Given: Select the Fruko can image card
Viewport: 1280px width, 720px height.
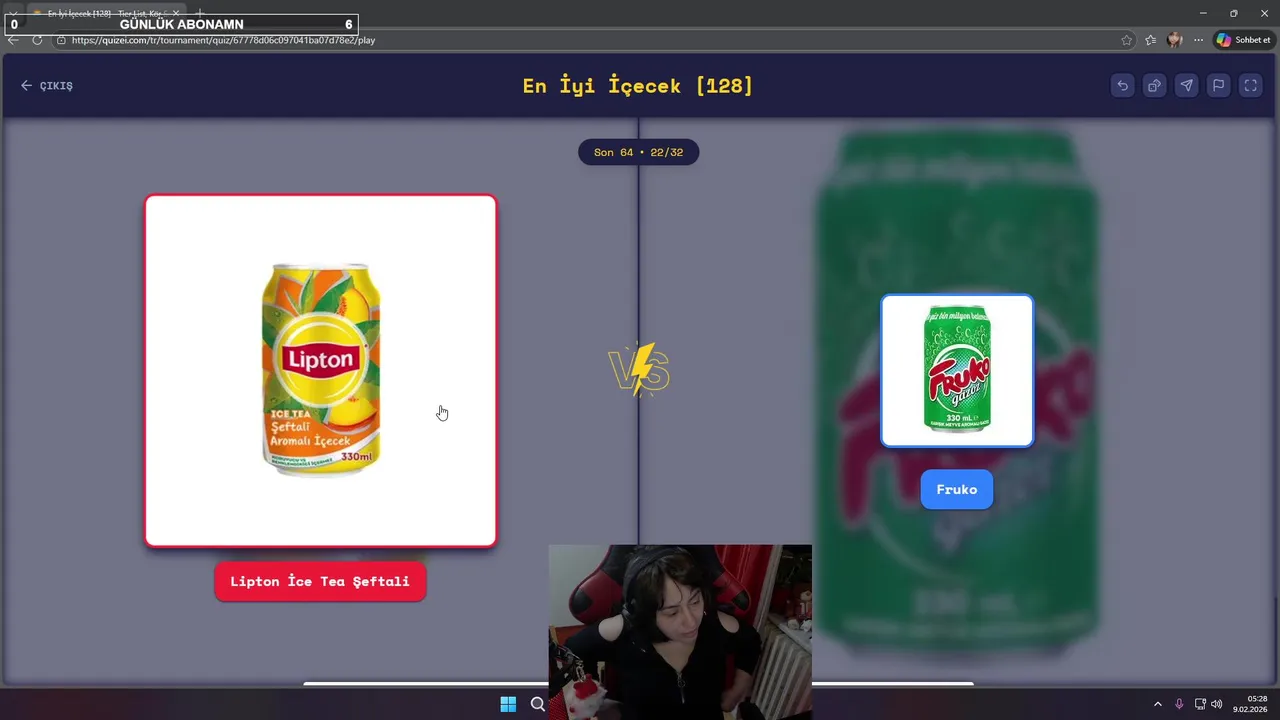Looking at the screenshot, I should point(957,370).
